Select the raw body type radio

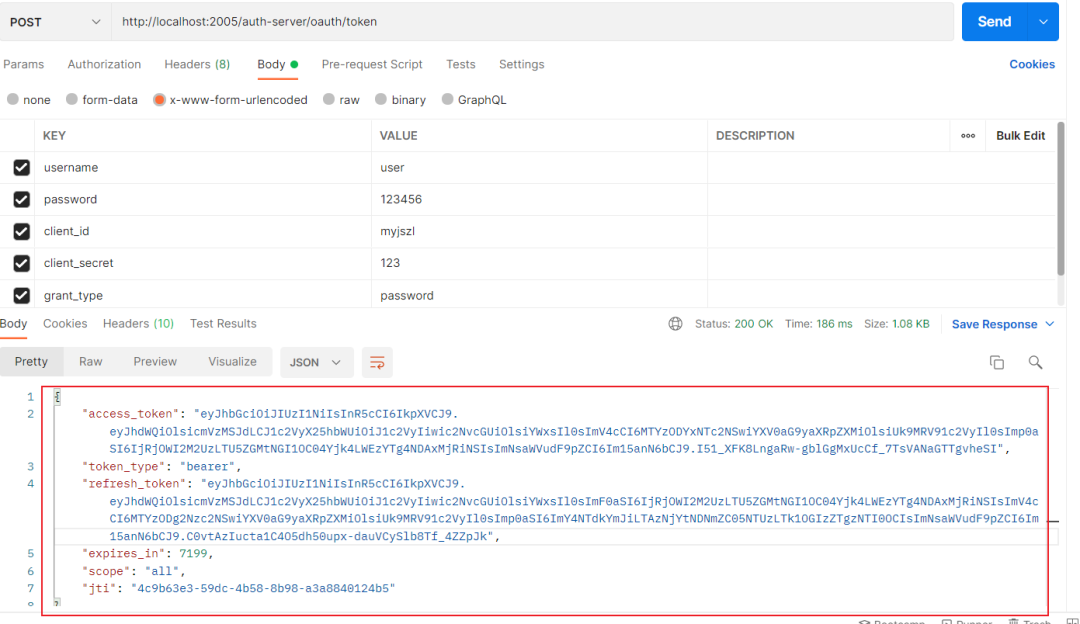[x=329, y=99]
